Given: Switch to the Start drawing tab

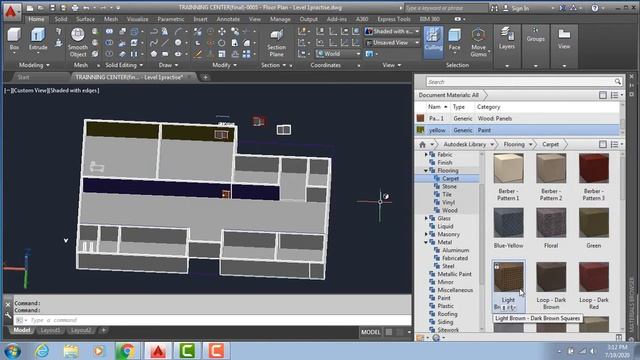Looking at the screenshot, I should coord(23,77).
